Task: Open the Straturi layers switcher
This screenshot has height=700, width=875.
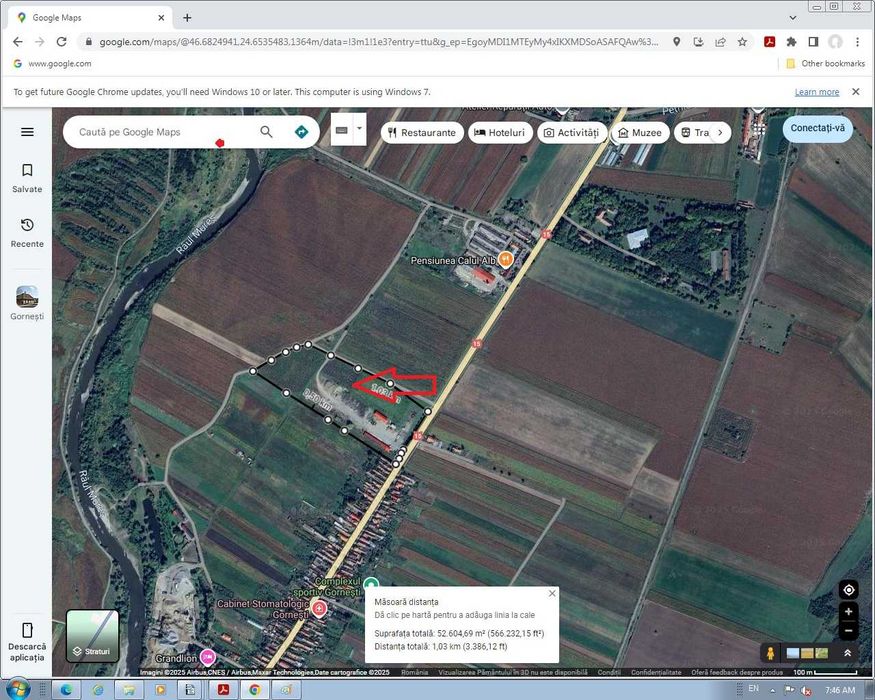Action: (93, 636)
